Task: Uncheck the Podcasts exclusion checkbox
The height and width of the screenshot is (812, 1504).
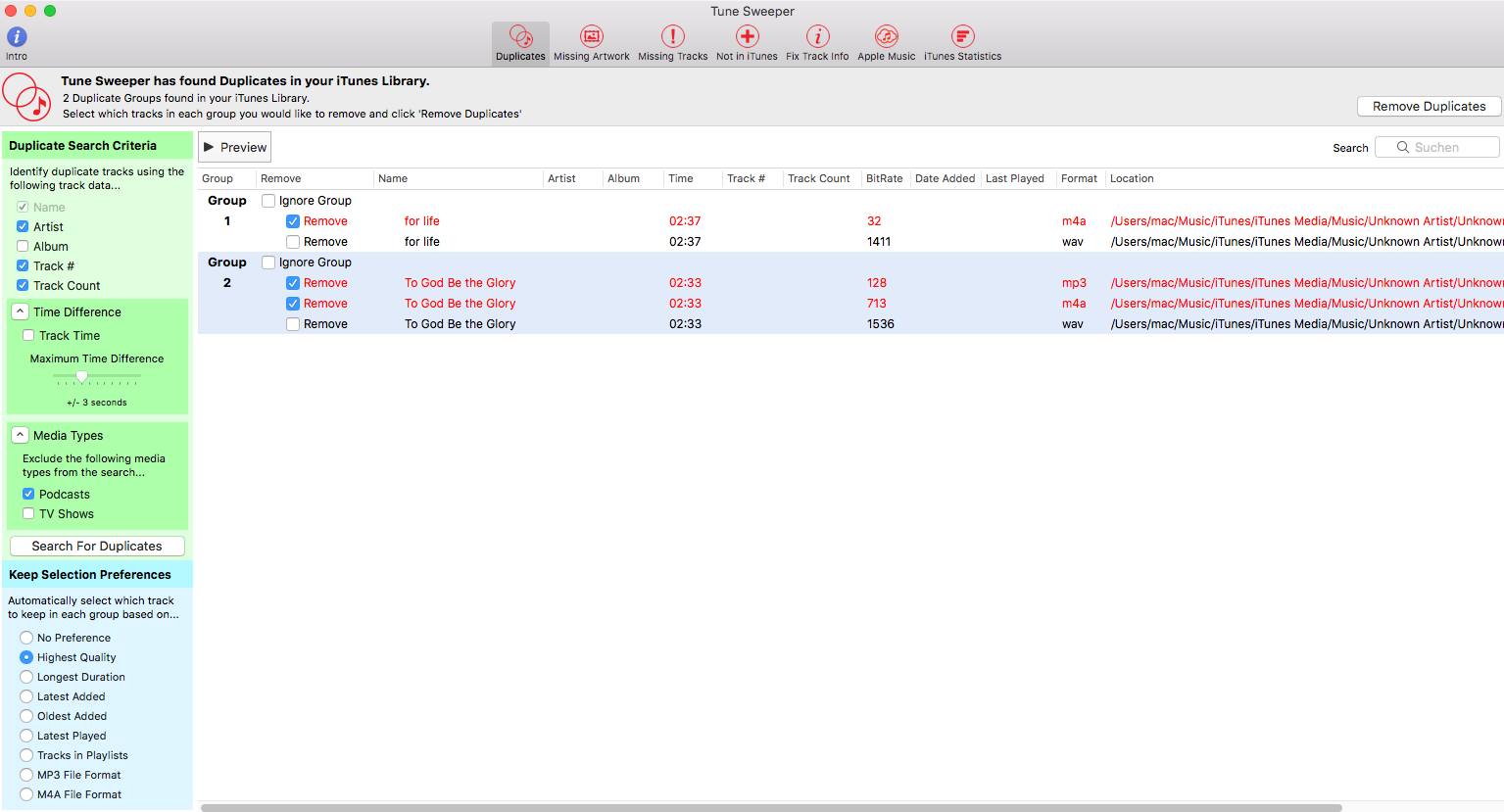Action: coord(28,494)
